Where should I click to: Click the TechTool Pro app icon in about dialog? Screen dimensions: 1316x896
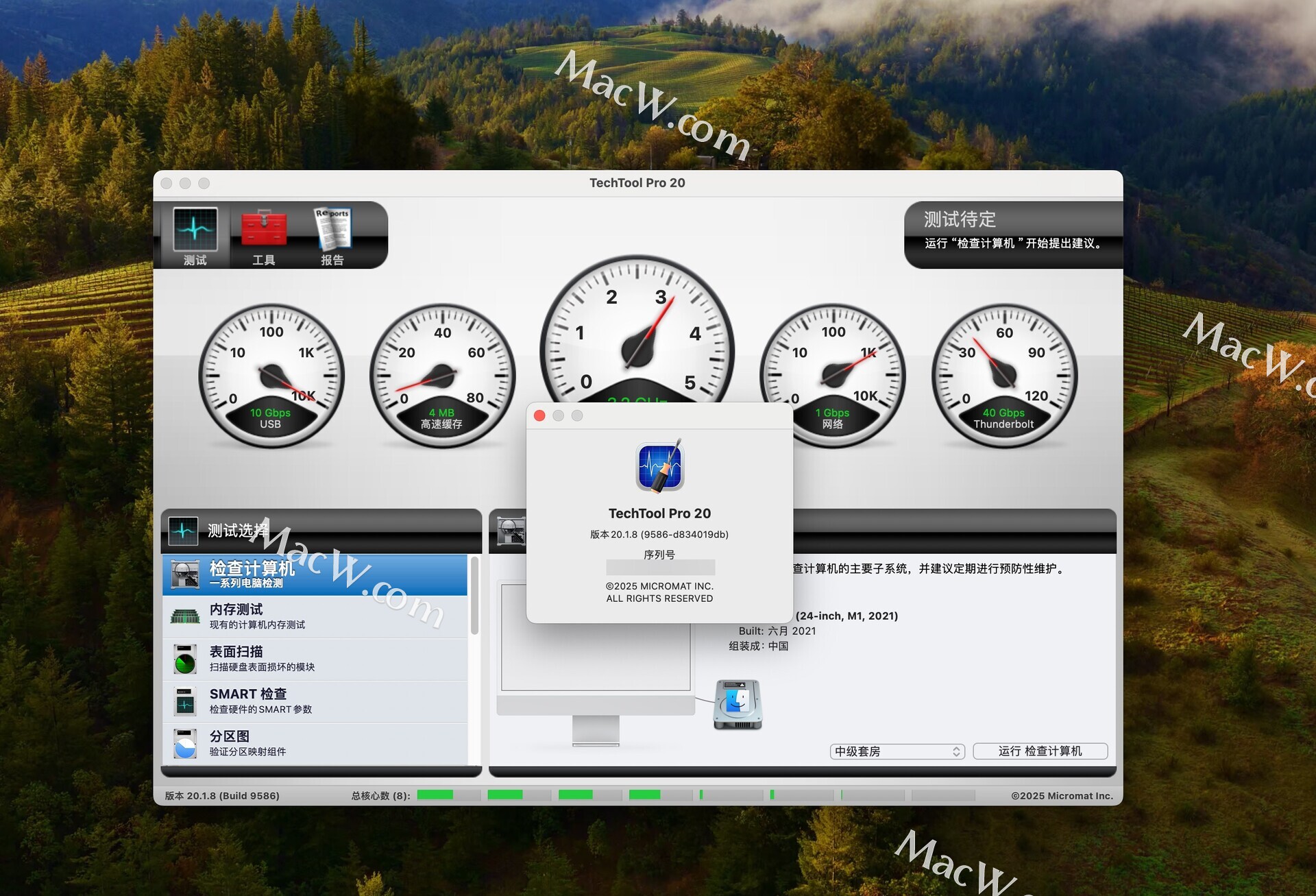(659, 465)
